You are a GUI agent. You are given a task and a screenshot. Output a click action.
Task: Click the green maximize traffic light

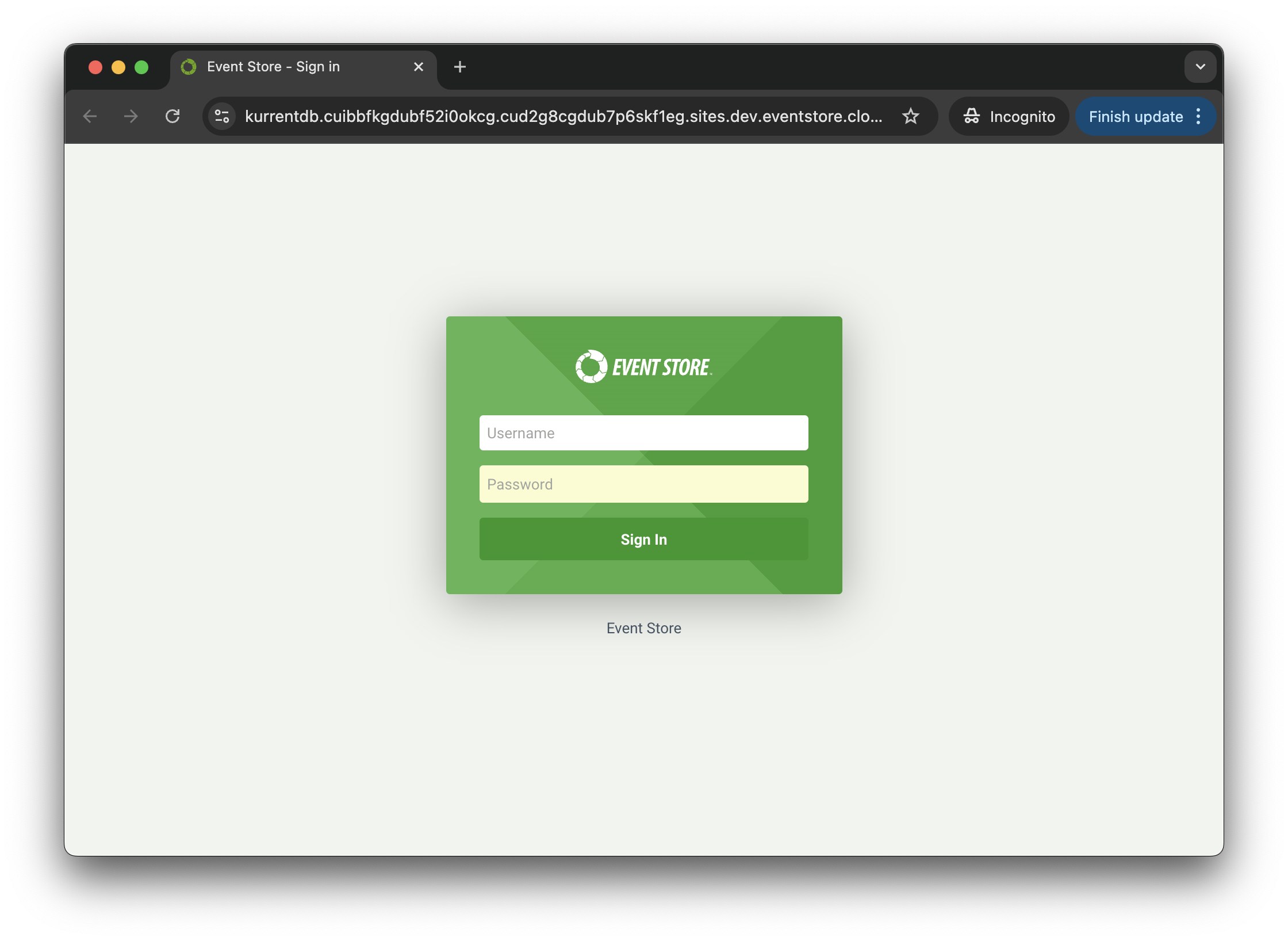coord(141,67)
